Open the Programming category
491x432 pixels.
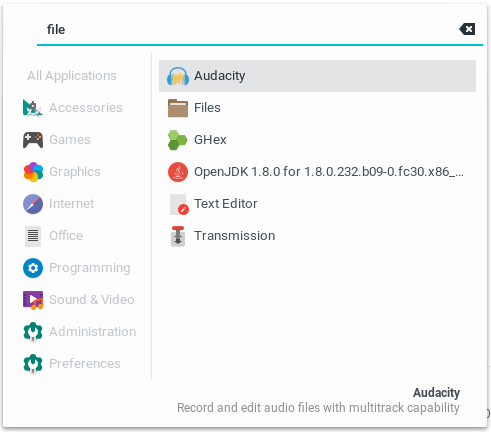76,268
